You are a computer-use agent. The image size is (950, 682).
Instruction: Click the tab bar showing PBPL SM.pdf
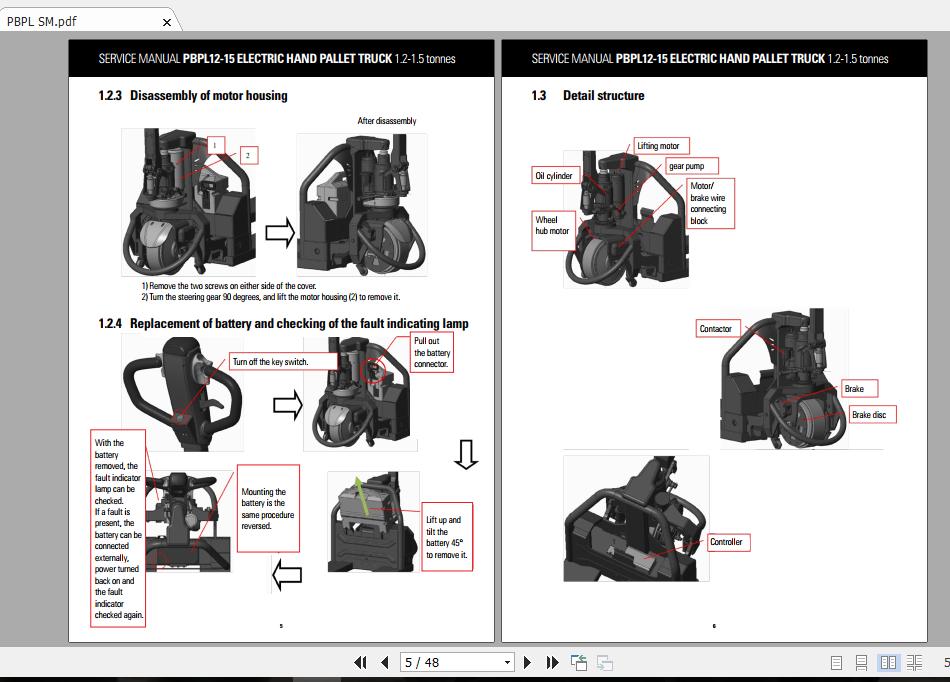pos(70,20)
